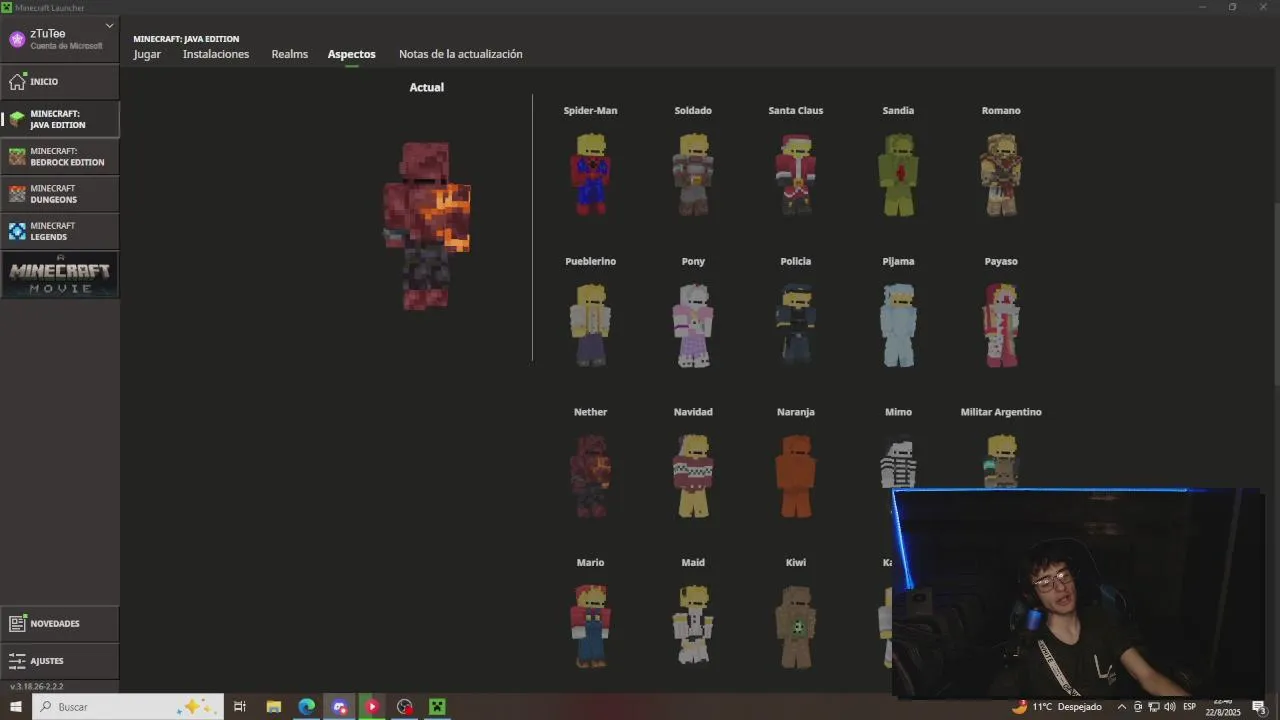Image resolution: width=1280 pixels, height=720 pixels.
Task: Click the Meet Now tray icon
Action: coord(1138,707)
